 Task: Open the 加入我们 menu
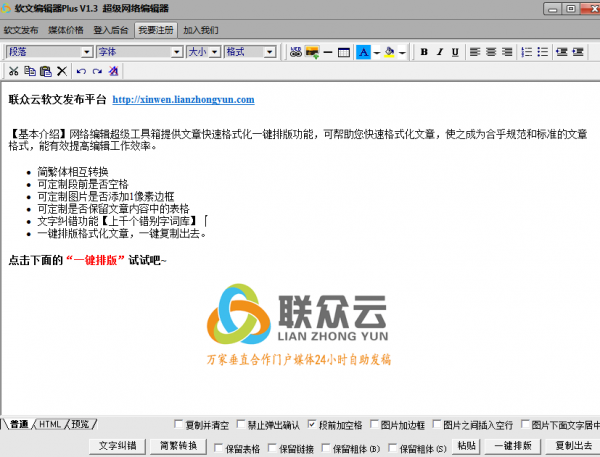(201, 30)
